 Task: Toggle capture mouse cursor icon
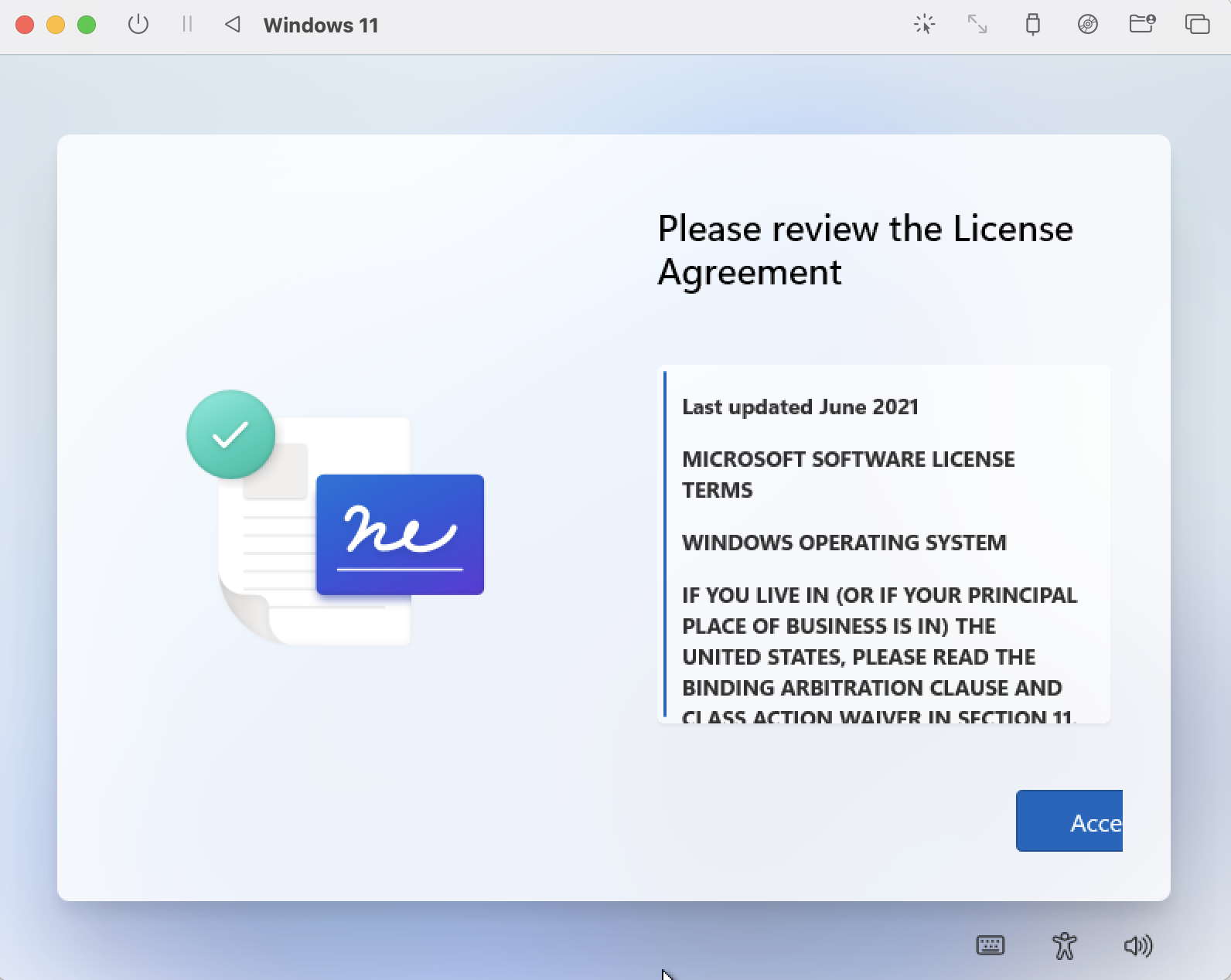click(924, 25)
